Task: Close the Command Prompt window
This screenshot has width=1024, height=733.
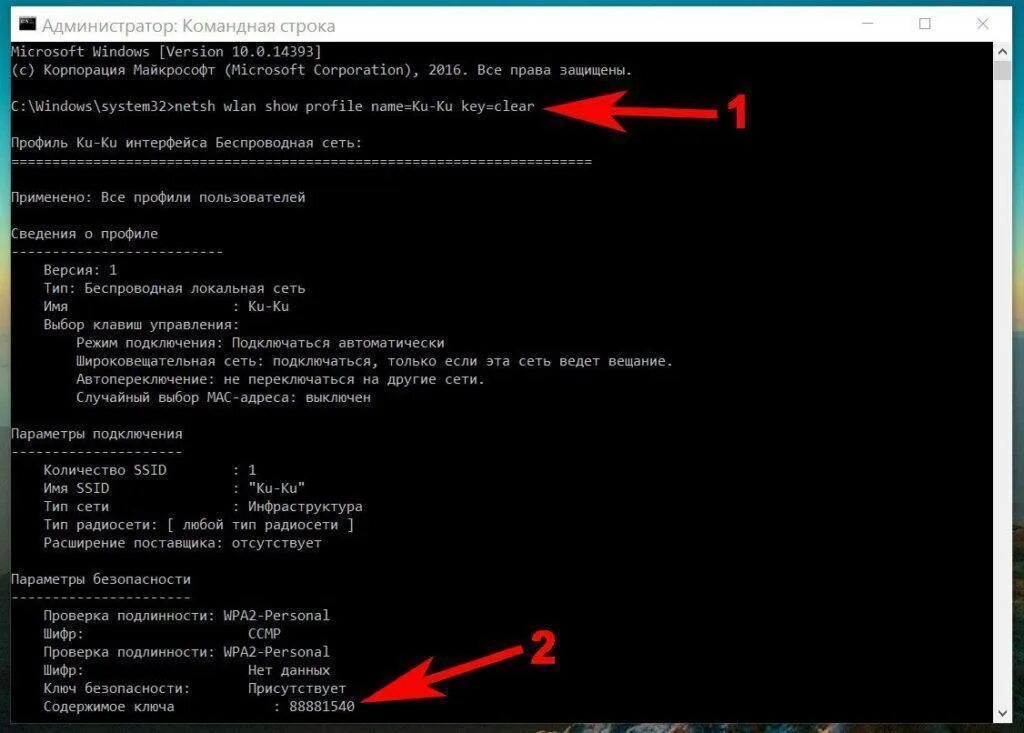Action: 982,24
